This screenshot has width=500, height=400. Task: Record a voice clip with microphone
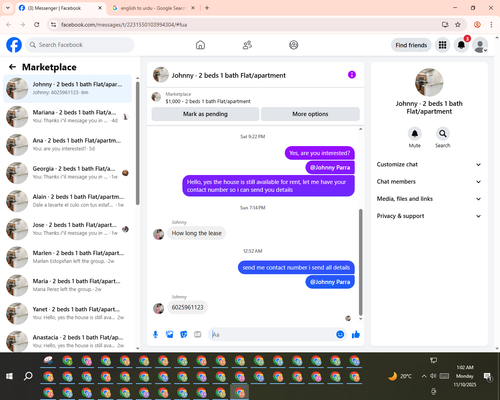155,334
